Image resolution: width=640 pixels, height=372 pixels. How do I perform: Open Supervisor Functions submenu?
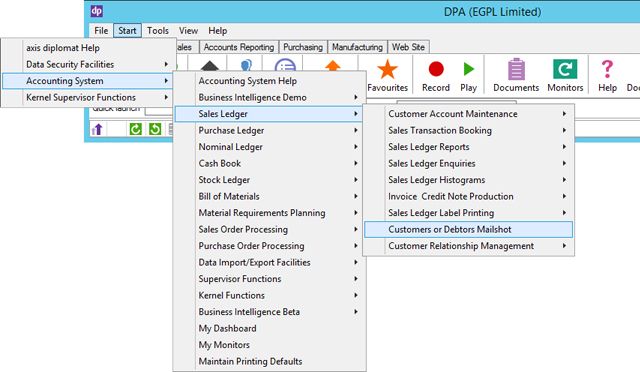click(269, 279)
